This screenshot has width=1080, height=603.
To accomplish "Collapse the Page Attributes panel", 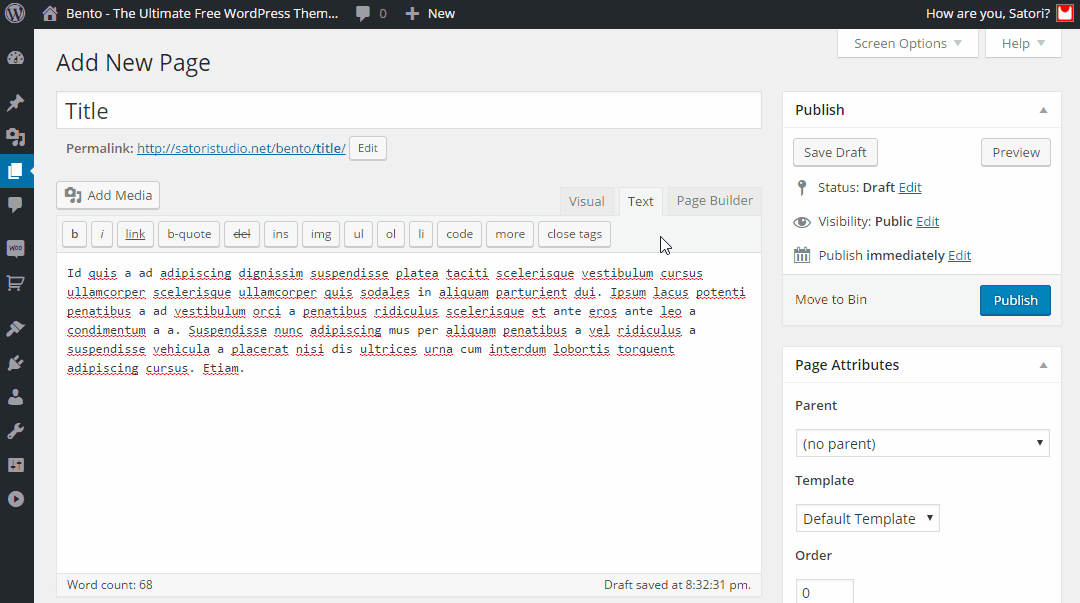I will [x=1043, y=365].
